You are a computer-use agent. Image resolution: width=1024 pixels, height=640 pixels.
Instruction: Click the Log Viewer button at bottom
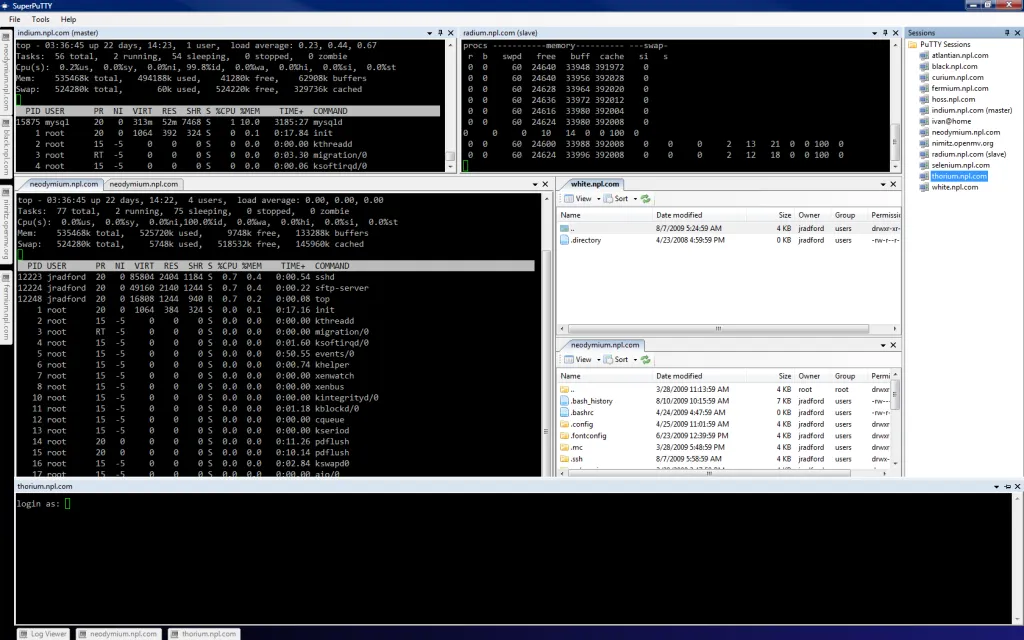click(43, 633)
